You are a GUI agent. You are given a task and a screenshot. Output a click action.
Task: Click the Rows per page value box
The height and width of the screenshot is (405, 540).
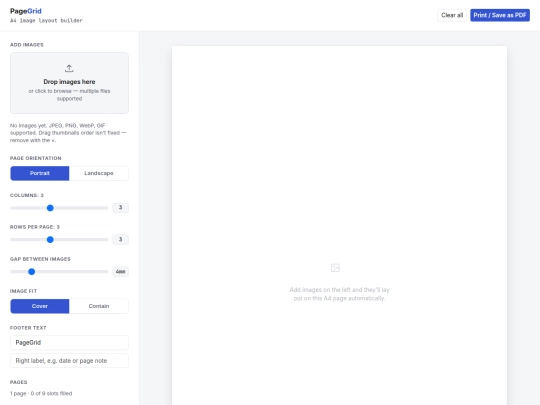coord(121,239)
